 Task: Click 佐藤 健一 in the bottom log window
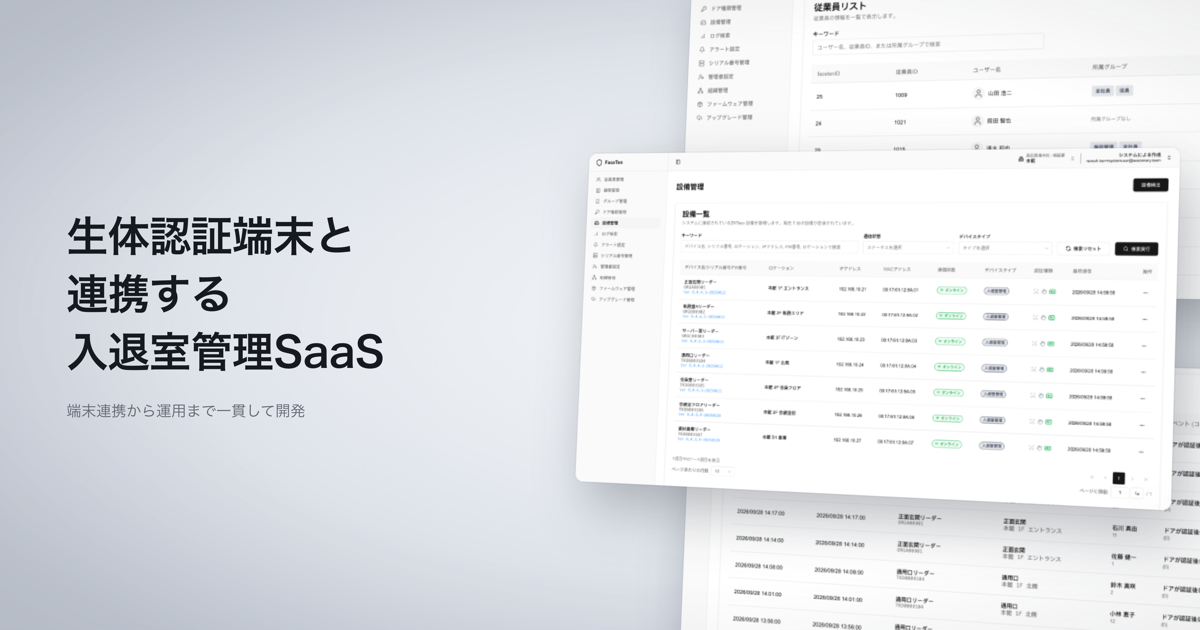pos(1122,556)
